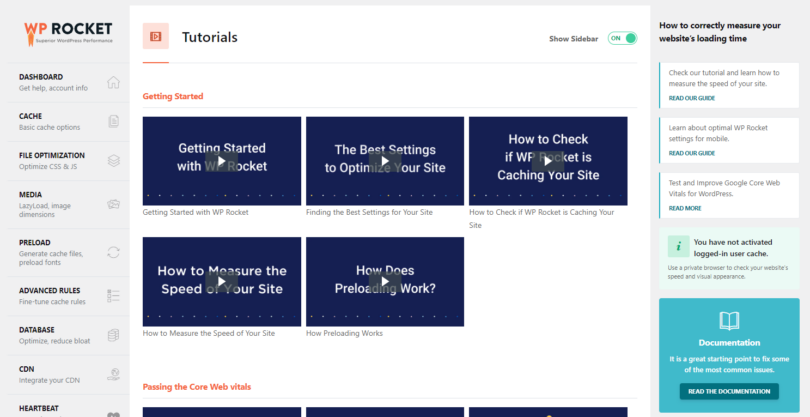The height and width of the screenshot is (417, 810).
Task: Open the Advanced Rules section
Action: [x=68, y=296]
